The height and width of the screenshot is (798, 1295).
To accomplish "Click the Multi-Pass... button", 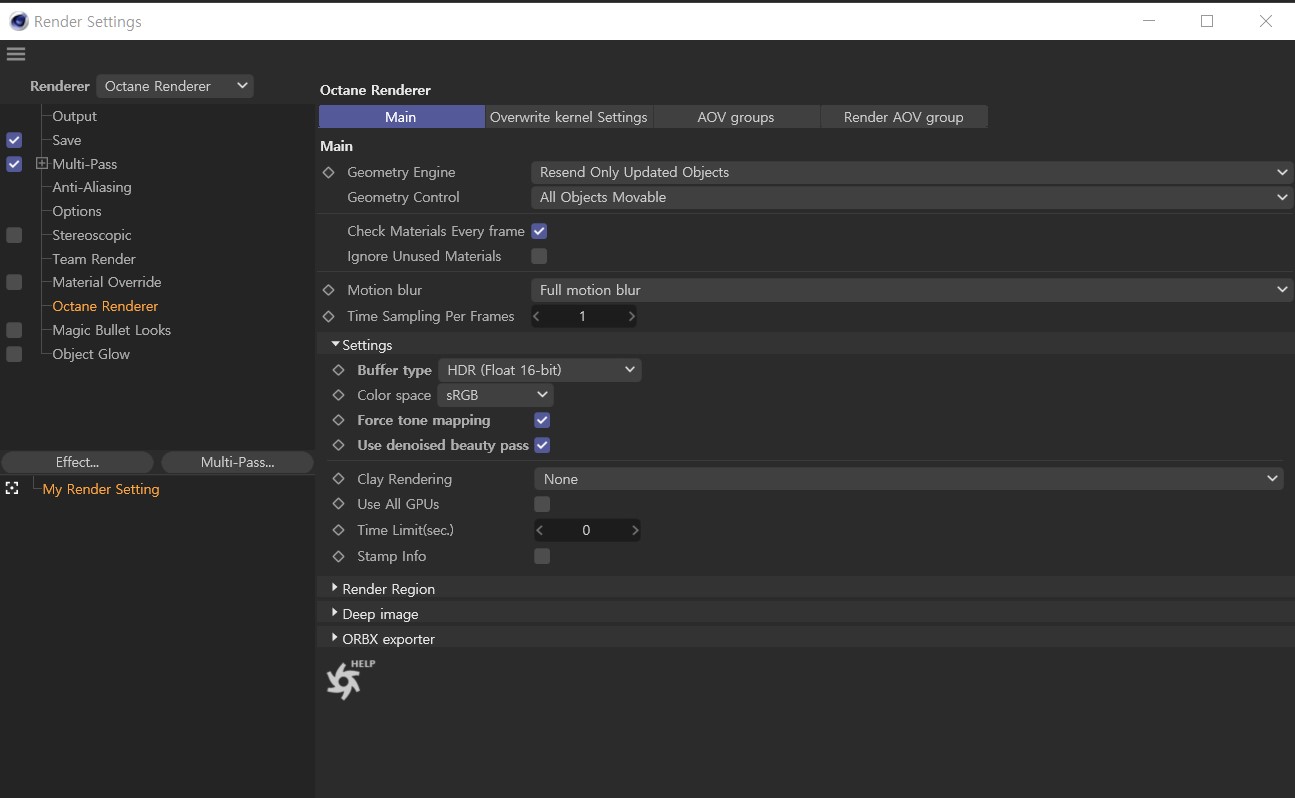I will coord(237,462).
